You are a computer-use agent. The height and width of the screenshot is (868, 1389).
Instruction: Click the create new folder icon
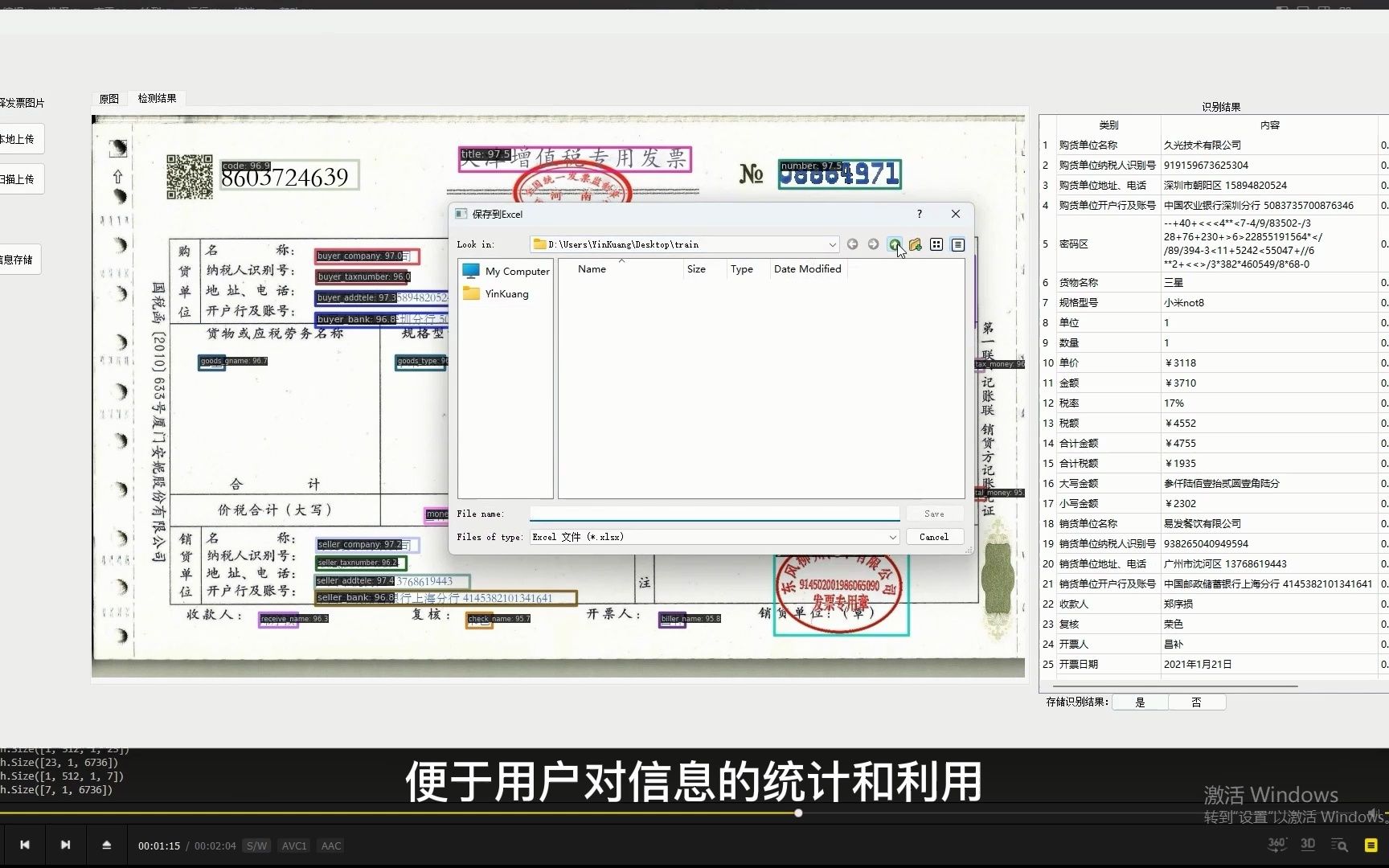tap(916, 244)
